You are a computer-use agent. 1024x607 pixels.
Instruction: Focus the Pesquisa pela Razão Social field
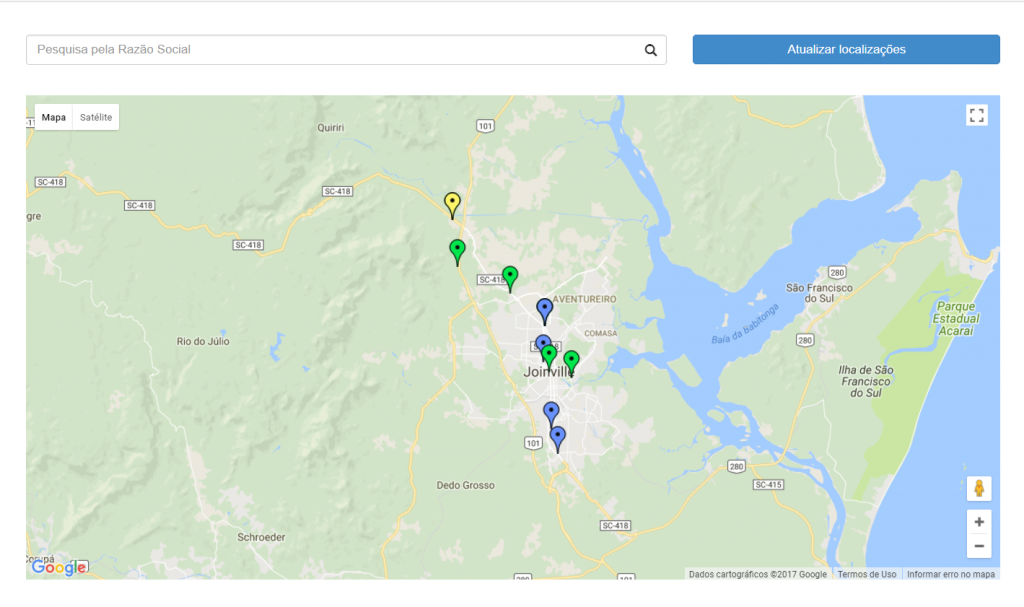click(346, 50)
